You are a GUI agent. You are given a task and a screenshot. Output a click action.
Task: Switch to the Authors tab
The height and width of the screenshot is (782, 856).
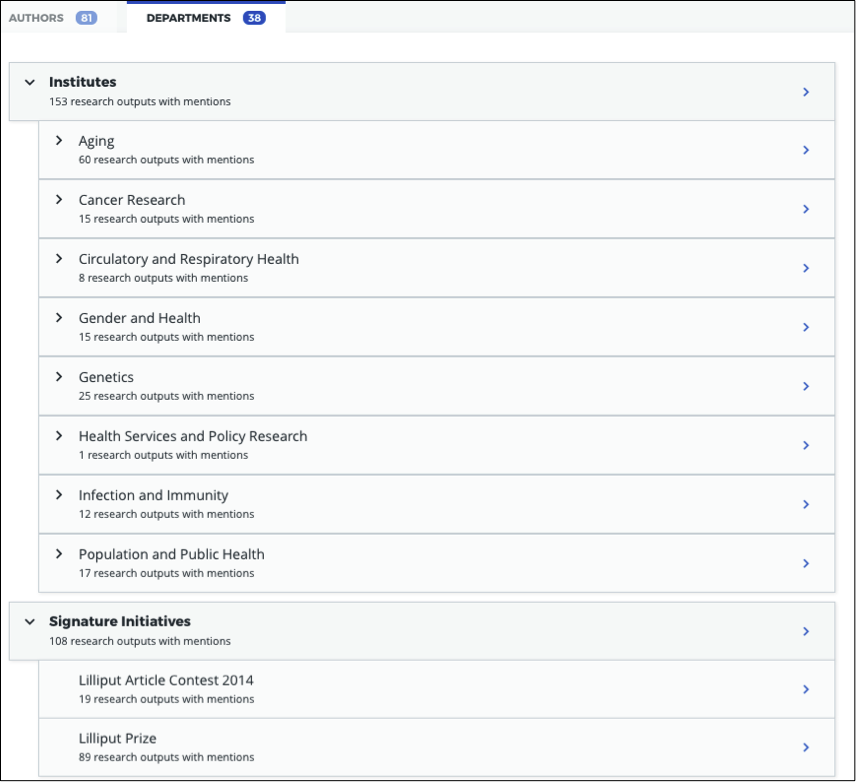coord(53,18)
